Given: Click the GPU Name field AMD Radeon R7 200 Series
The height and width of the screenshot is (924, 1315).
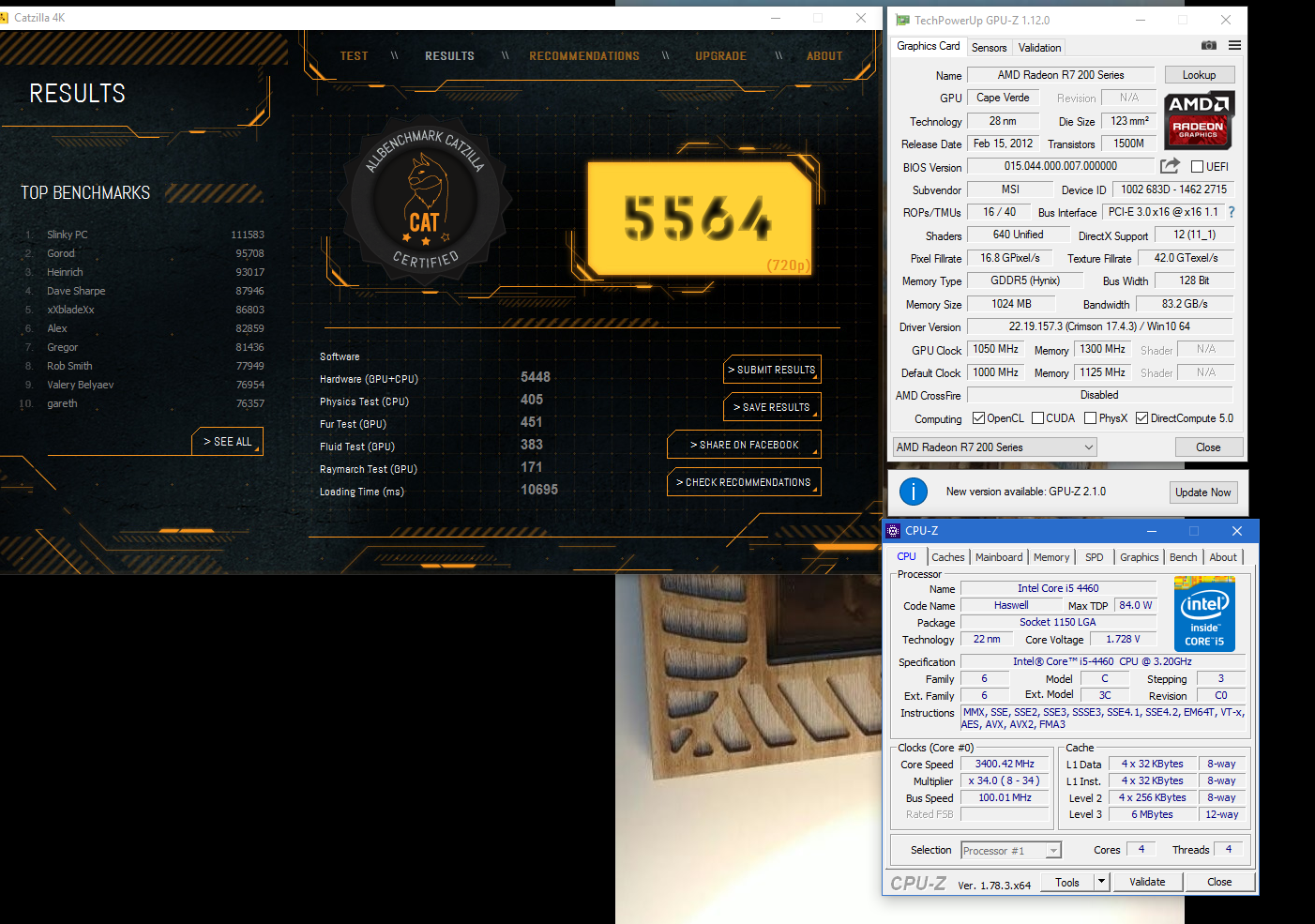Looking at the screenshot, I should tap(1061, 75).
